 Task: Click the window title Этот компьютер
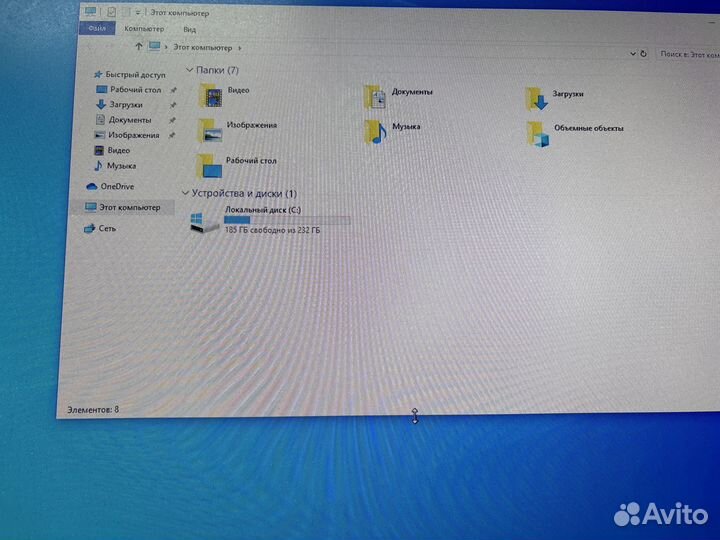pyautogui.click(x=180, y=13)
